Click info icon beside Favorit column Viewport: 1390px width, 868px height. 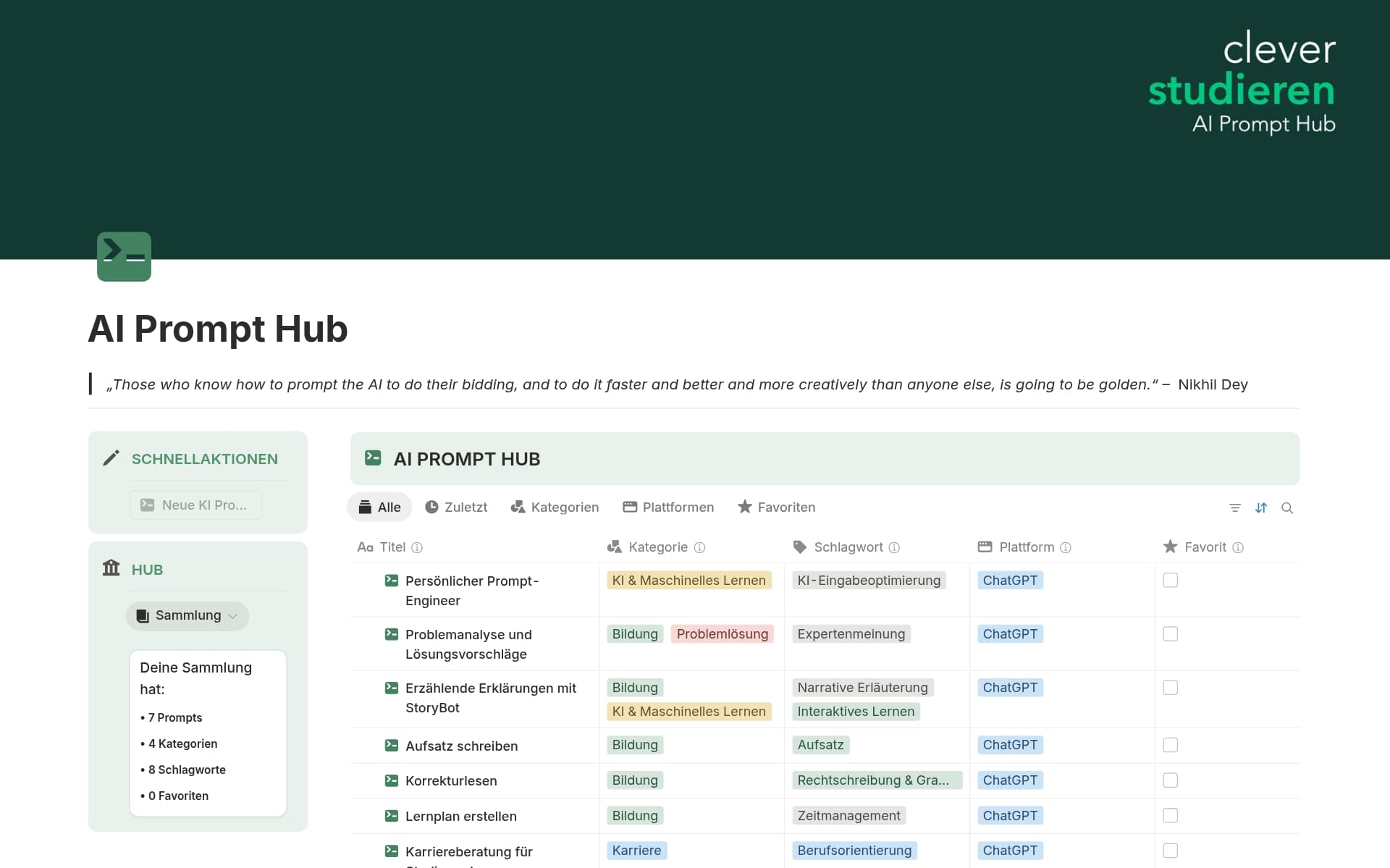tap(1238, 548)
